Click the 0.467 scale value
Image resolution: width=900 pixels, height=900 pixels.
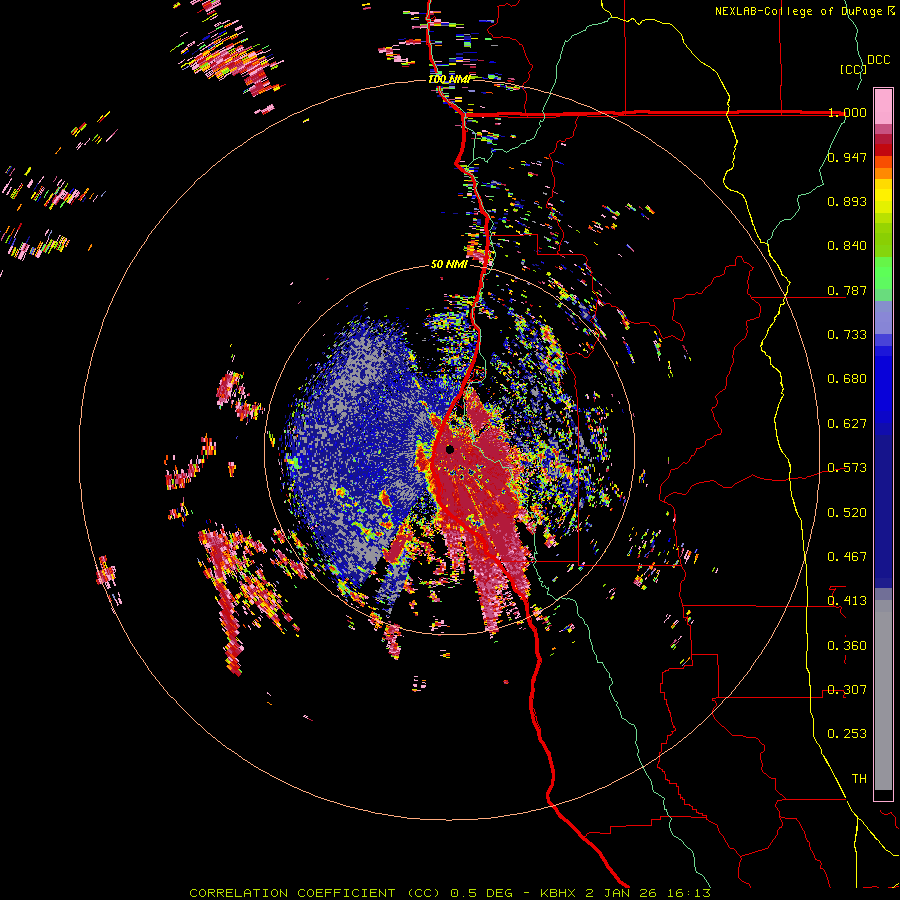point(847,557)
